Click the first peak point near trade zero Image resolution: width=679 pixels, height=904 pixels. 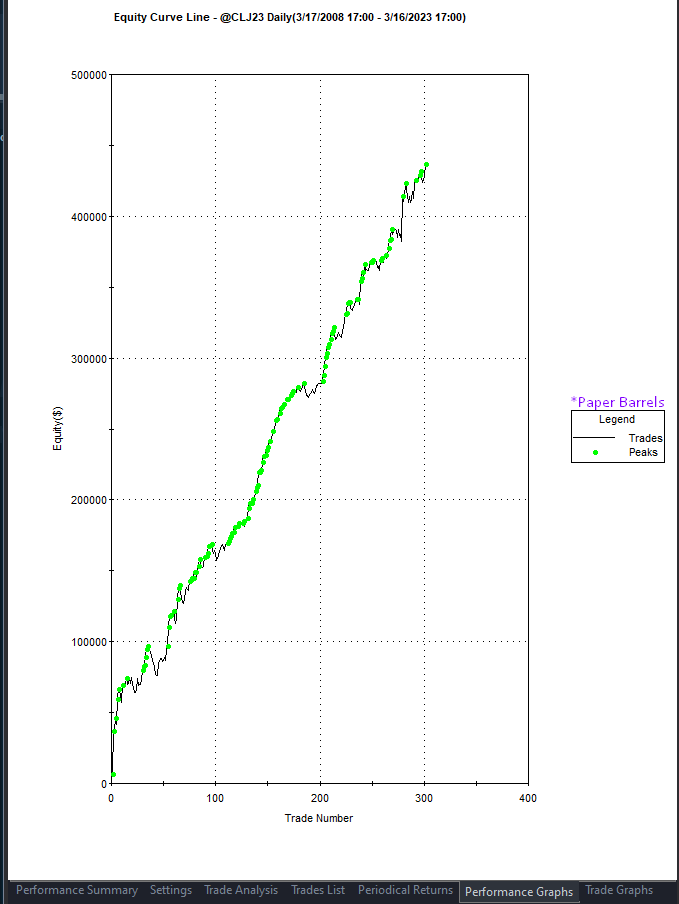pos(114,774)
